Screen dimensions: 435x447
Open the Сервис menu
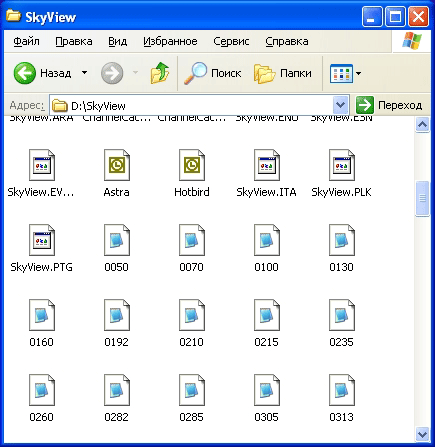(x=231, y=41)
